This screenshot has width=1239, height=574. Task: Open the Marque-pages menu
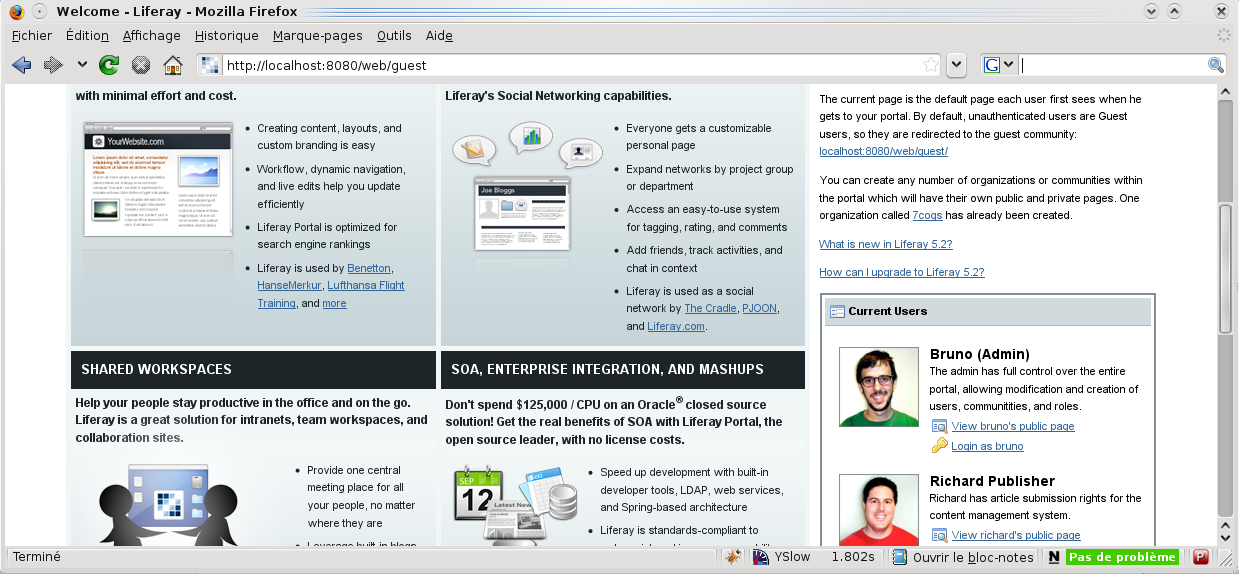(318, 35)
